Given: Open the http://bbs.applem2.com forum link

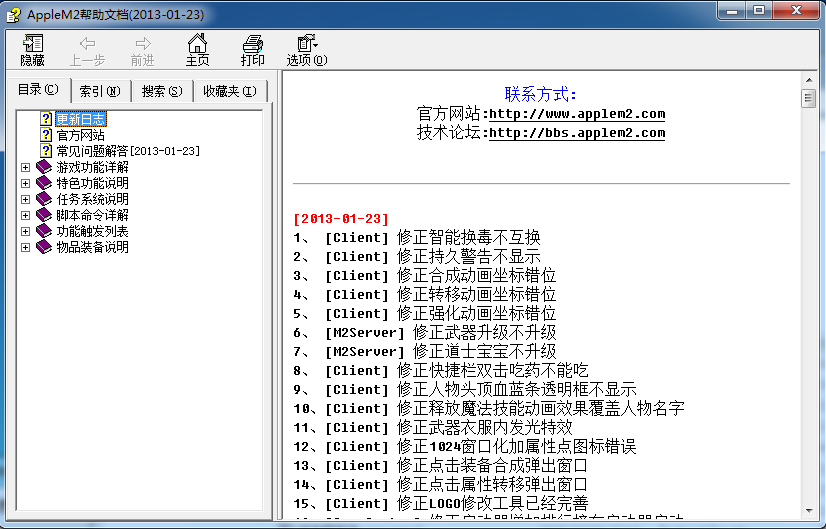Looking at the screenshot, I should [x=577, y=133].
